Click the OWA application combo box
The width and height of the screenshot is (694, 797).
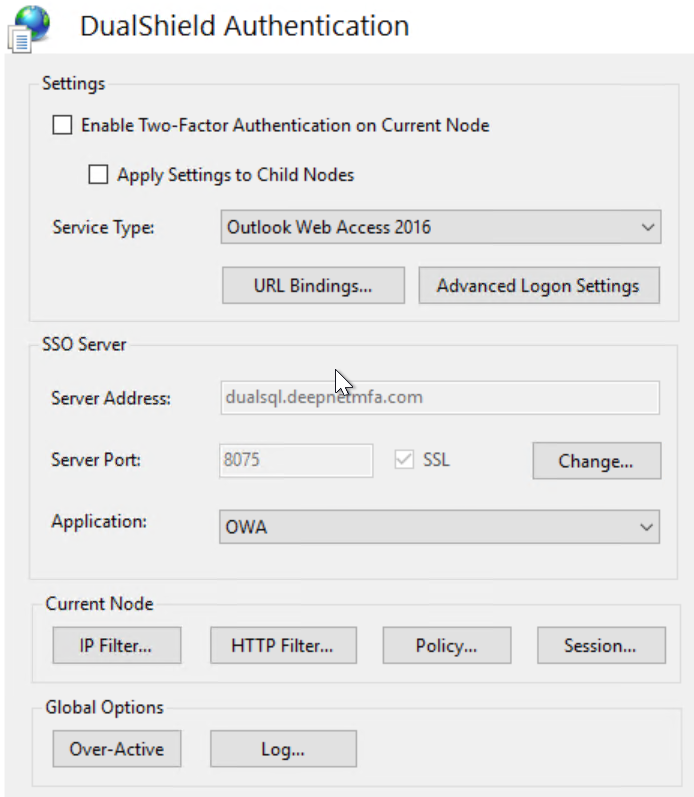coord(420,526)
